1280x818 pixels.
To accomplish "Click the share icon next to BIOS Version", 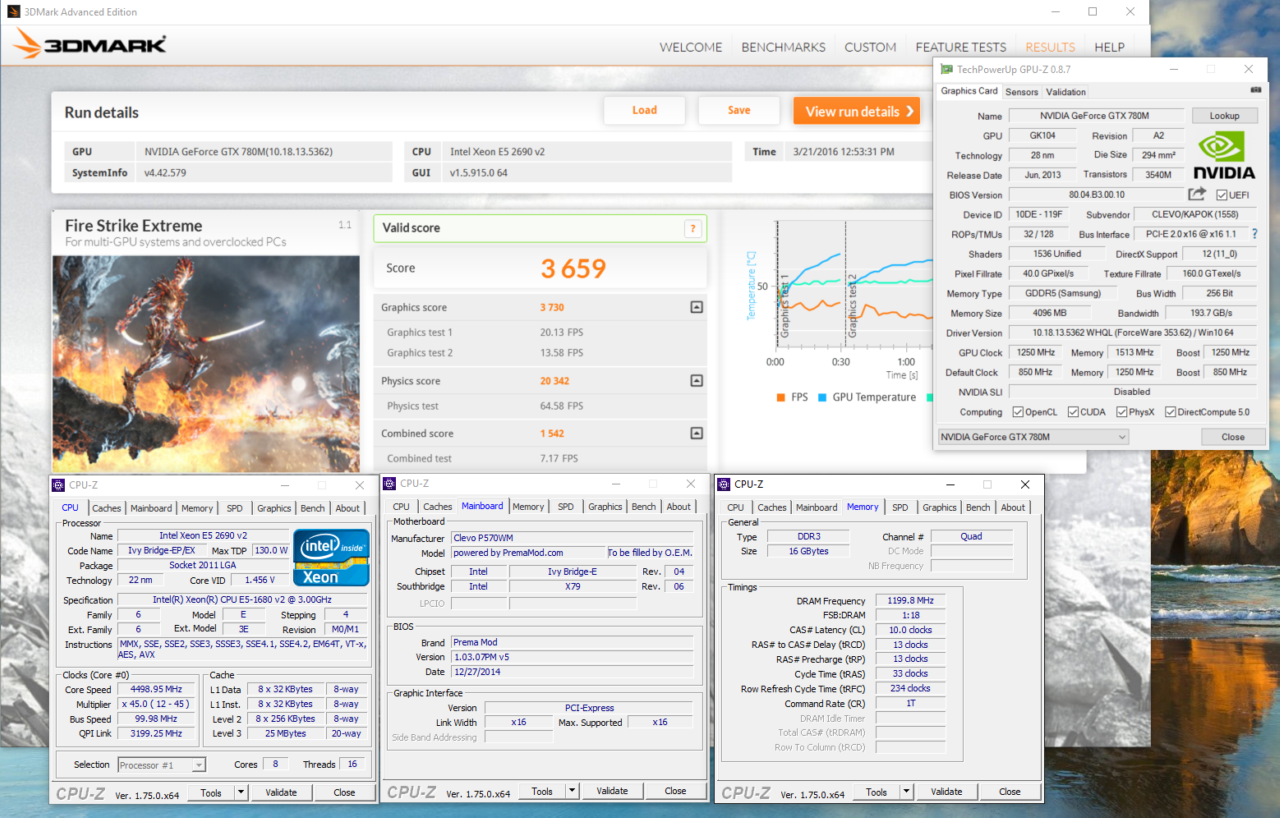I will [1197, 194].
